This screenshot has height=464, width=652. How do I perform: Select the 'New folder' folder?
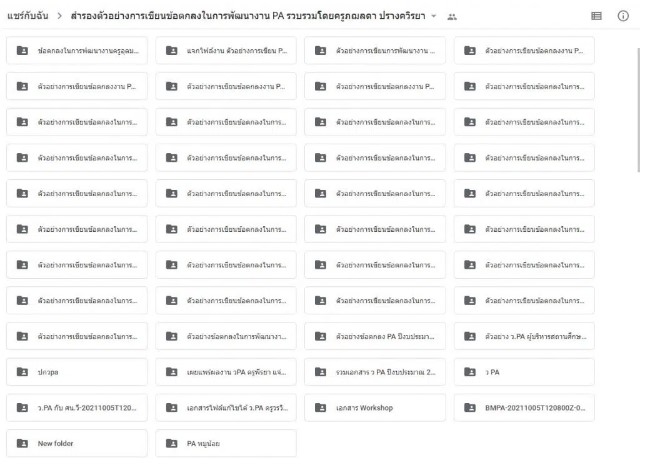(x=77, y=443)
